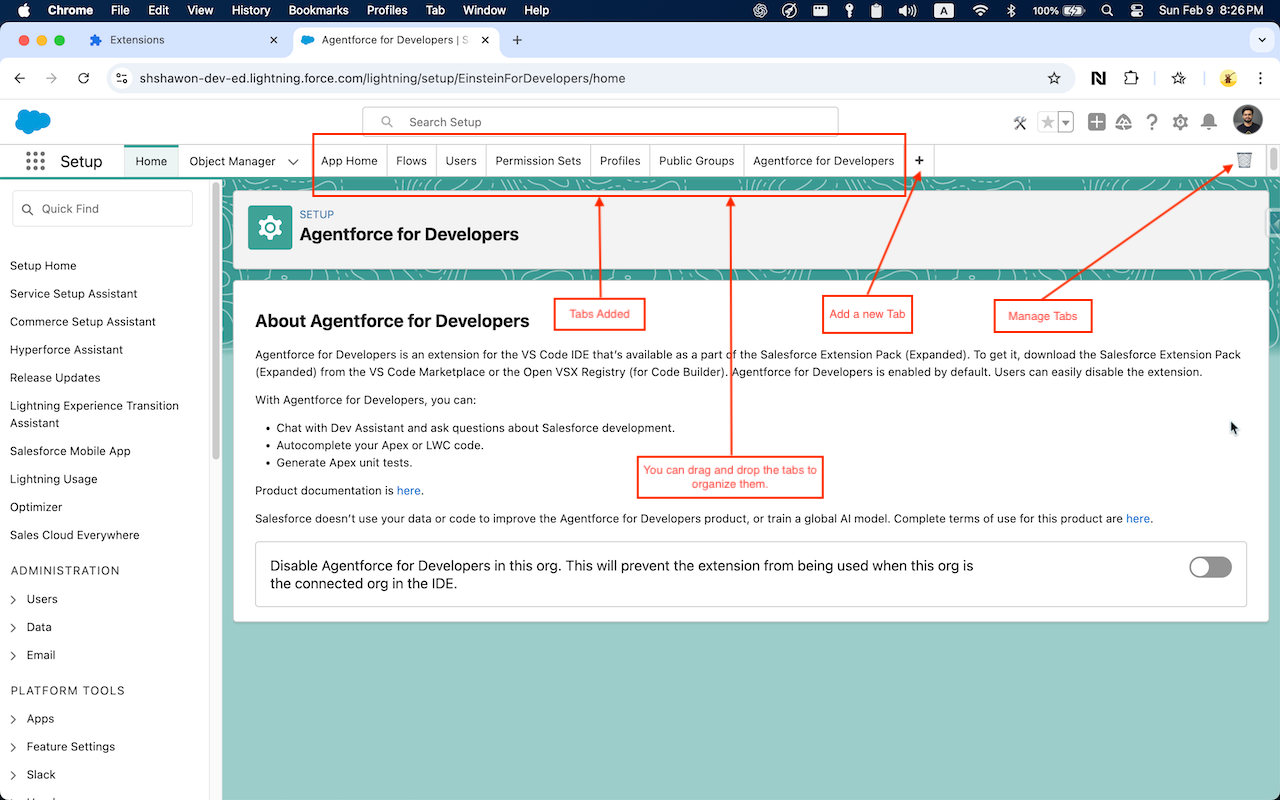Image resolution: width=1280 pixels, height=800 pixels.
Task: Click the Quick Find box
Action: [x=102, y=209]
